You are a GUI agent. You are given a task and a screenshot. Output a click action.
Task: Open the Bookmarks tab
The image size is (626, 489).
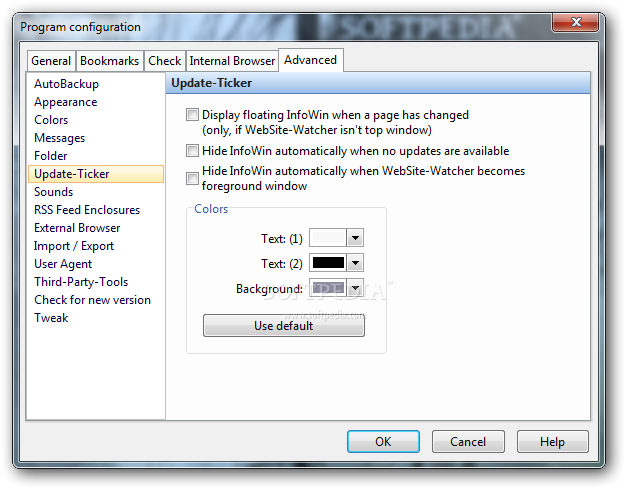[x=109, y=61]
